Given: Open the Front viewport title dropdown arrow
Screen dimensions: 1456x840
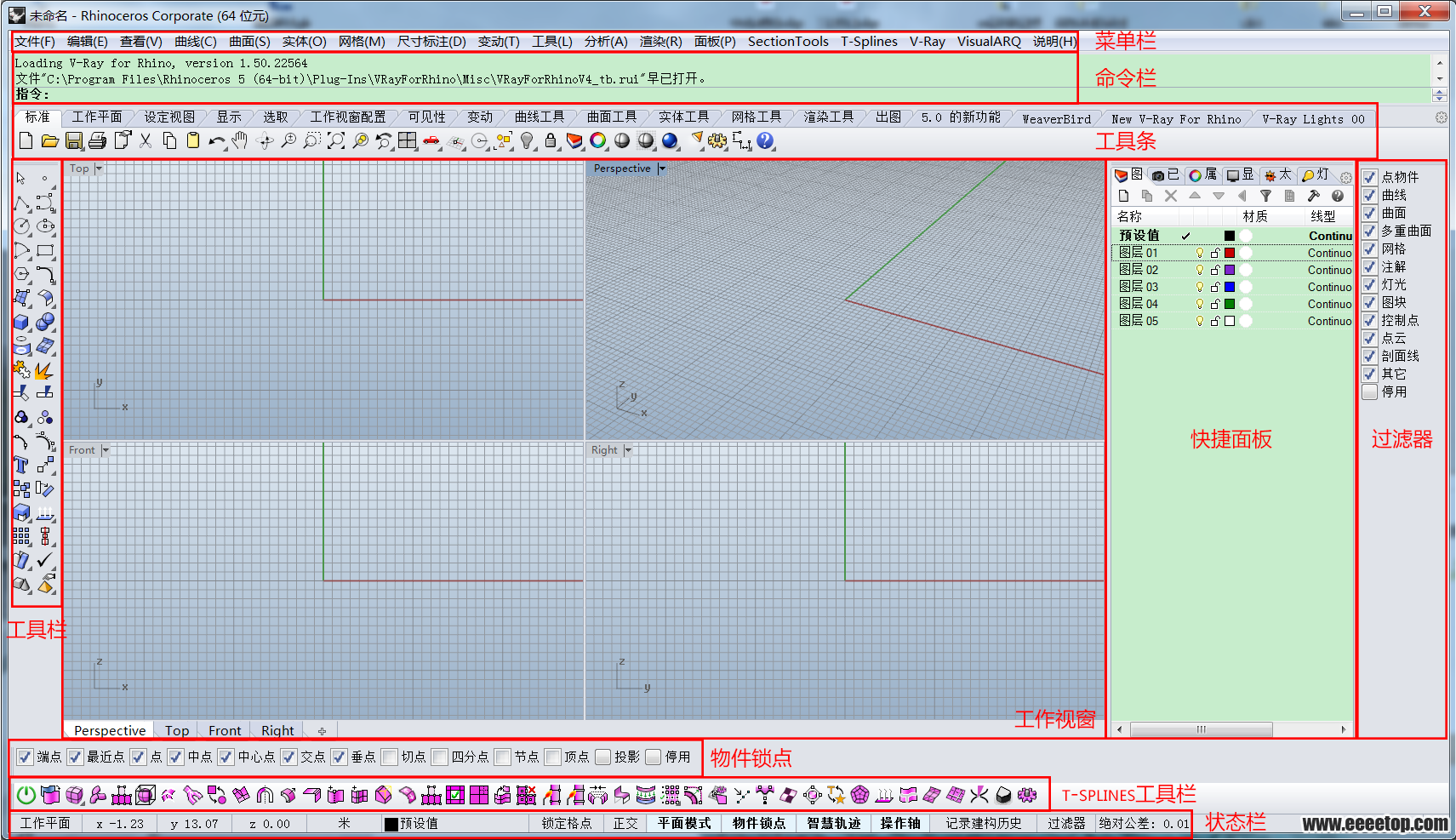Looking at the screenshot, I should (106, 450).
